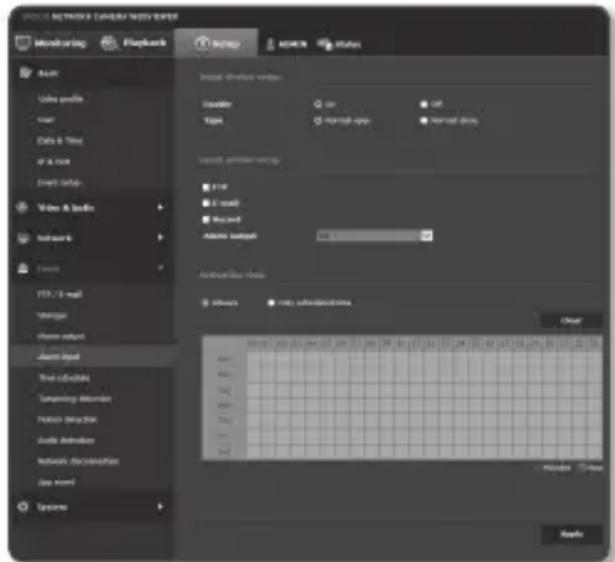Click the ADMIN user icon
Viewport: 615px width, 562px height.
click(x=270, y=44)
